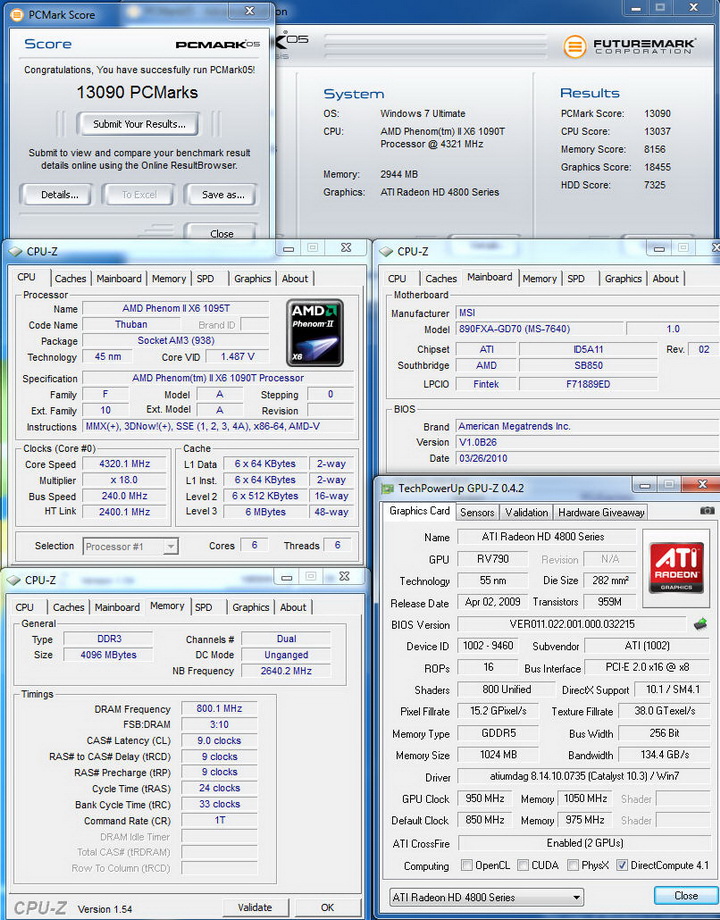Click the Validate button in CPU-Z

coord(255,907)
